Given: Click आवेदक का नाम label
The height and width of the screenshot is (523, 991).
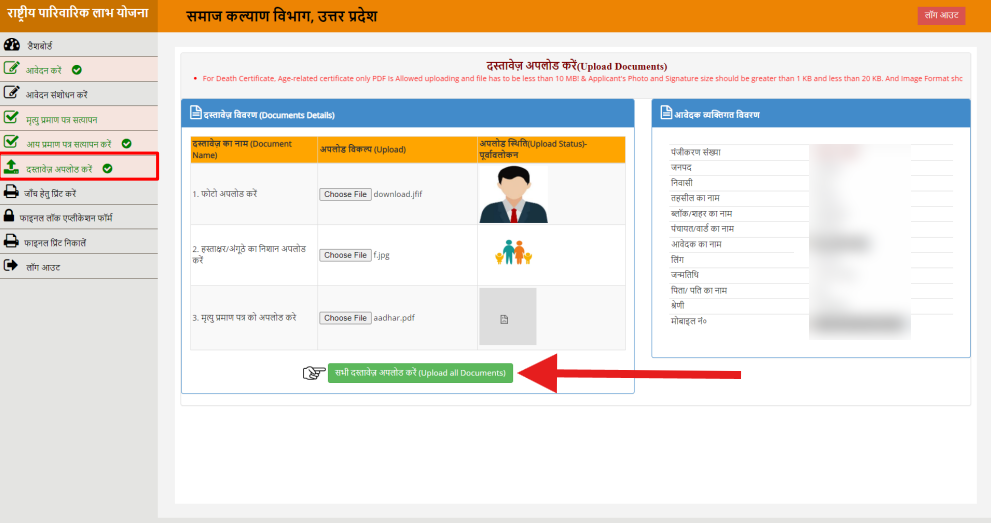Looking at the screenshot, I should tap(696, 244).
